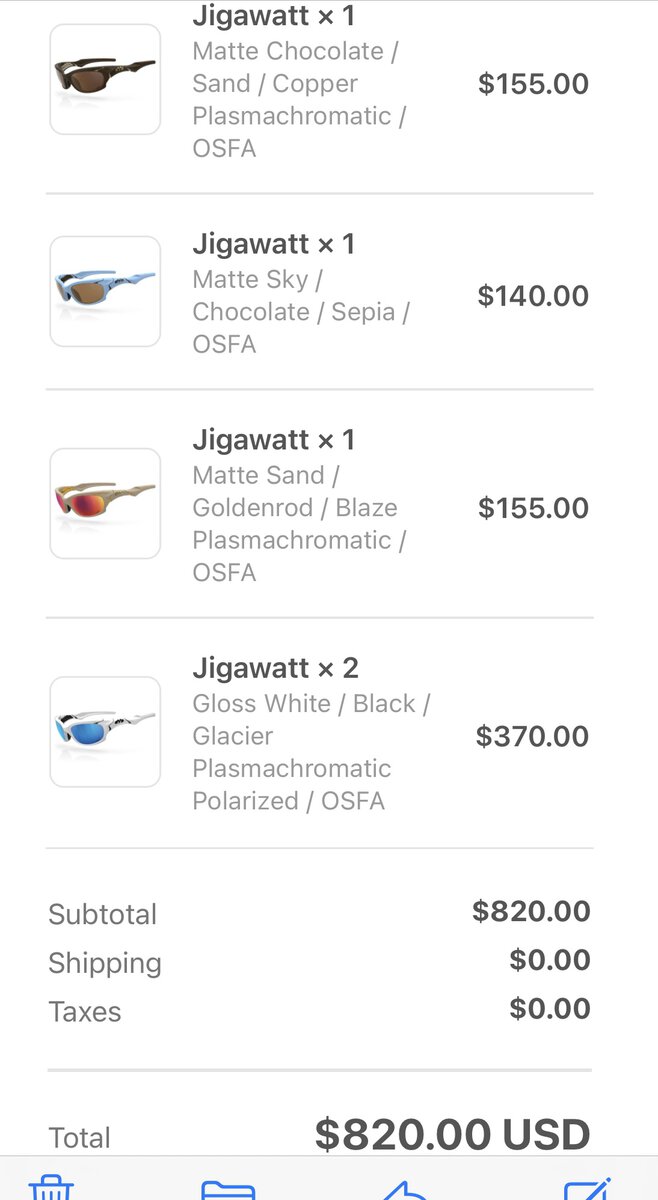Screen dimensions: 658x1200
Task: Click the $140.00 line item price
Action: click(533, 296)
